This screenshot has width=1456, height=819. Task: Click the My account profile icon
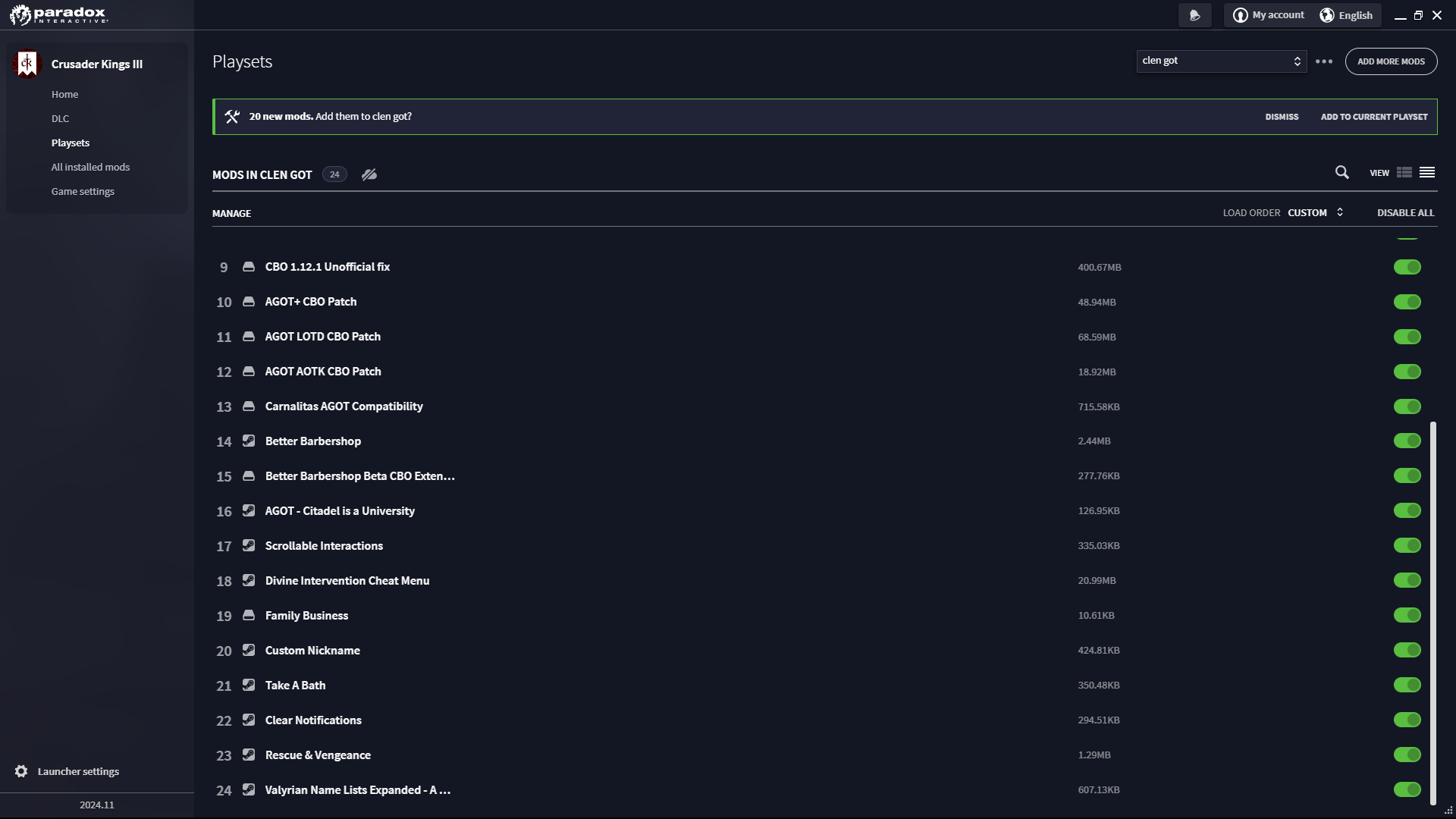[1241, 15]
